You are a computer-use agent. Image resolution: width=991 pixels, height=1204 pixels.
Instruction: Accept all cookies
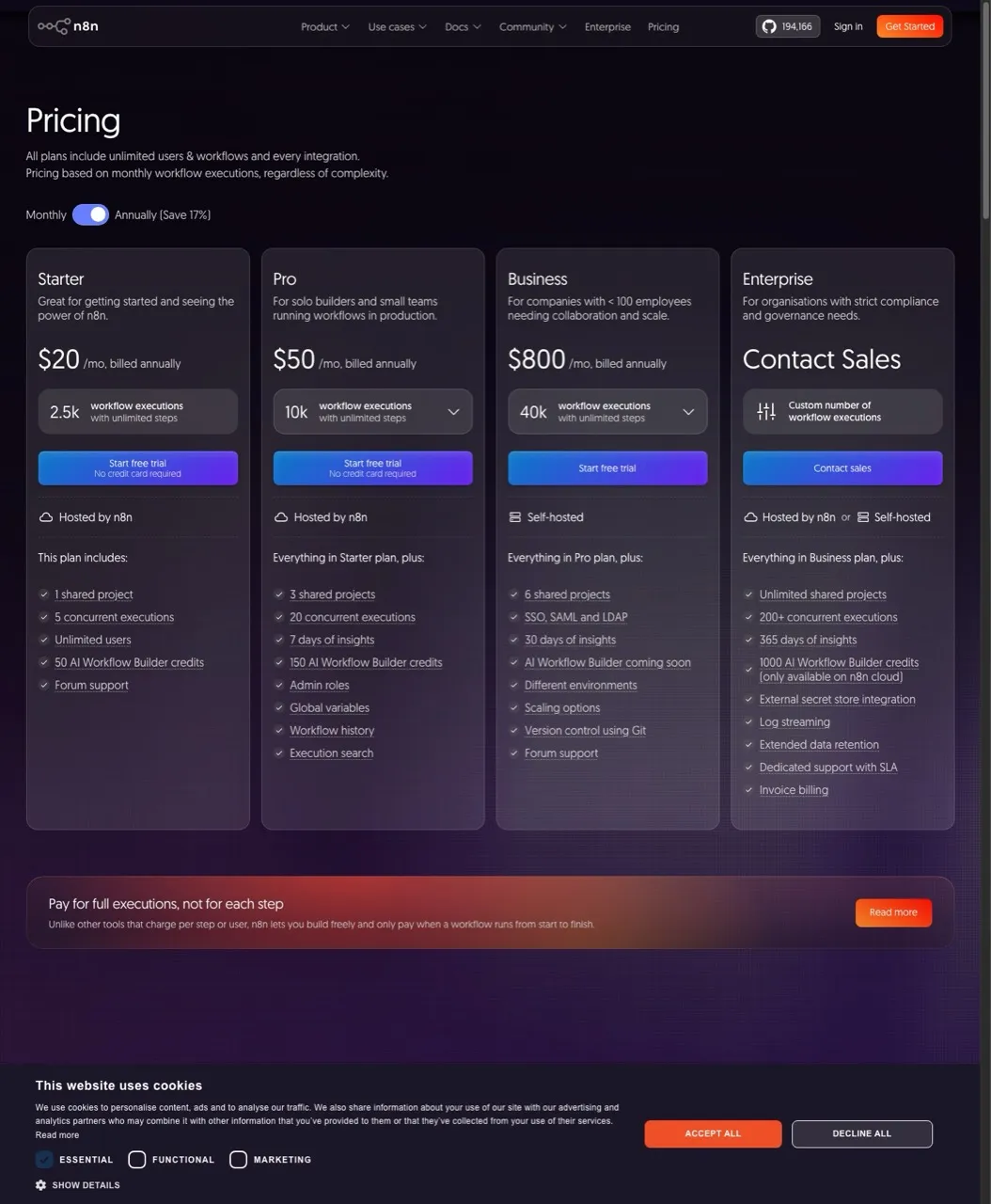[x=713, y=1133]
